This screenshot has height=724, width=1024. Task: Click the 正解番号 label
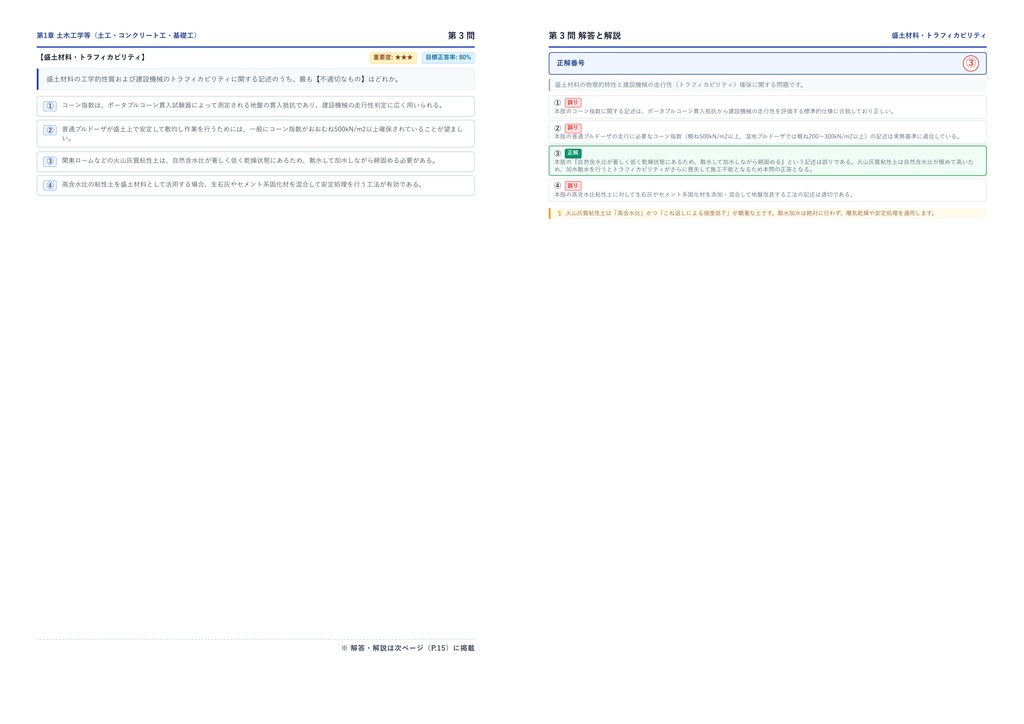571,63
